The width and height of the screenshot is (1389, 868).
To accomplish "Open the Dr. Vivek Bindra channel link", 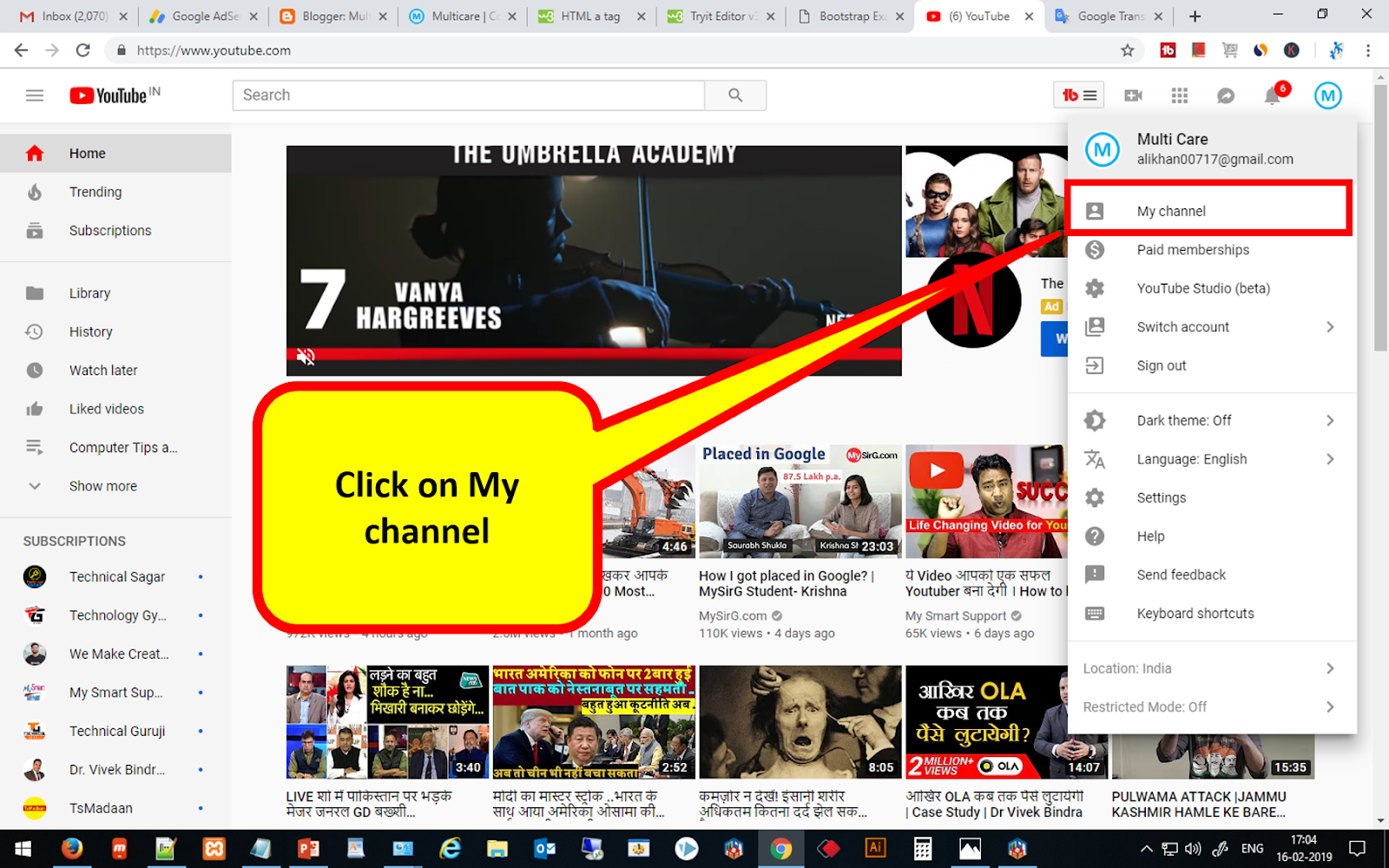I will pyautogui.click(x=115, y=770).
